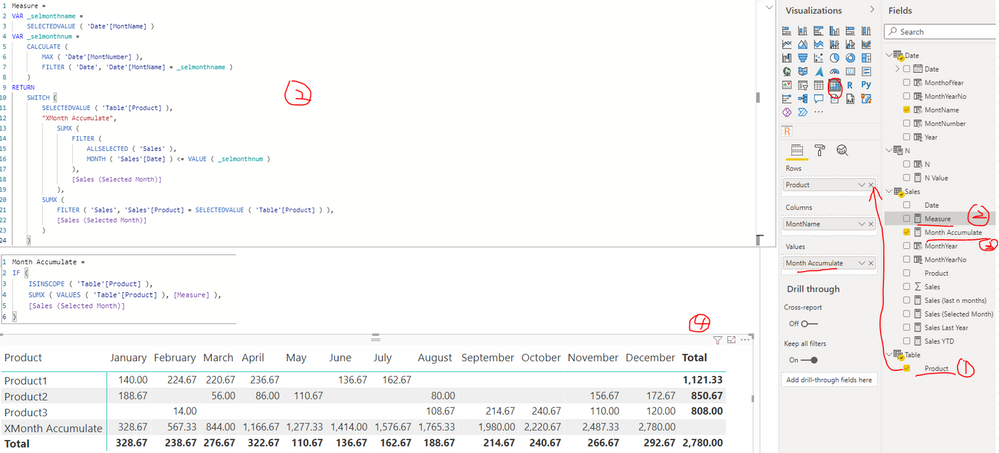Click the Product1 row header
Screen dimensions: 999x453
(25, 380)
